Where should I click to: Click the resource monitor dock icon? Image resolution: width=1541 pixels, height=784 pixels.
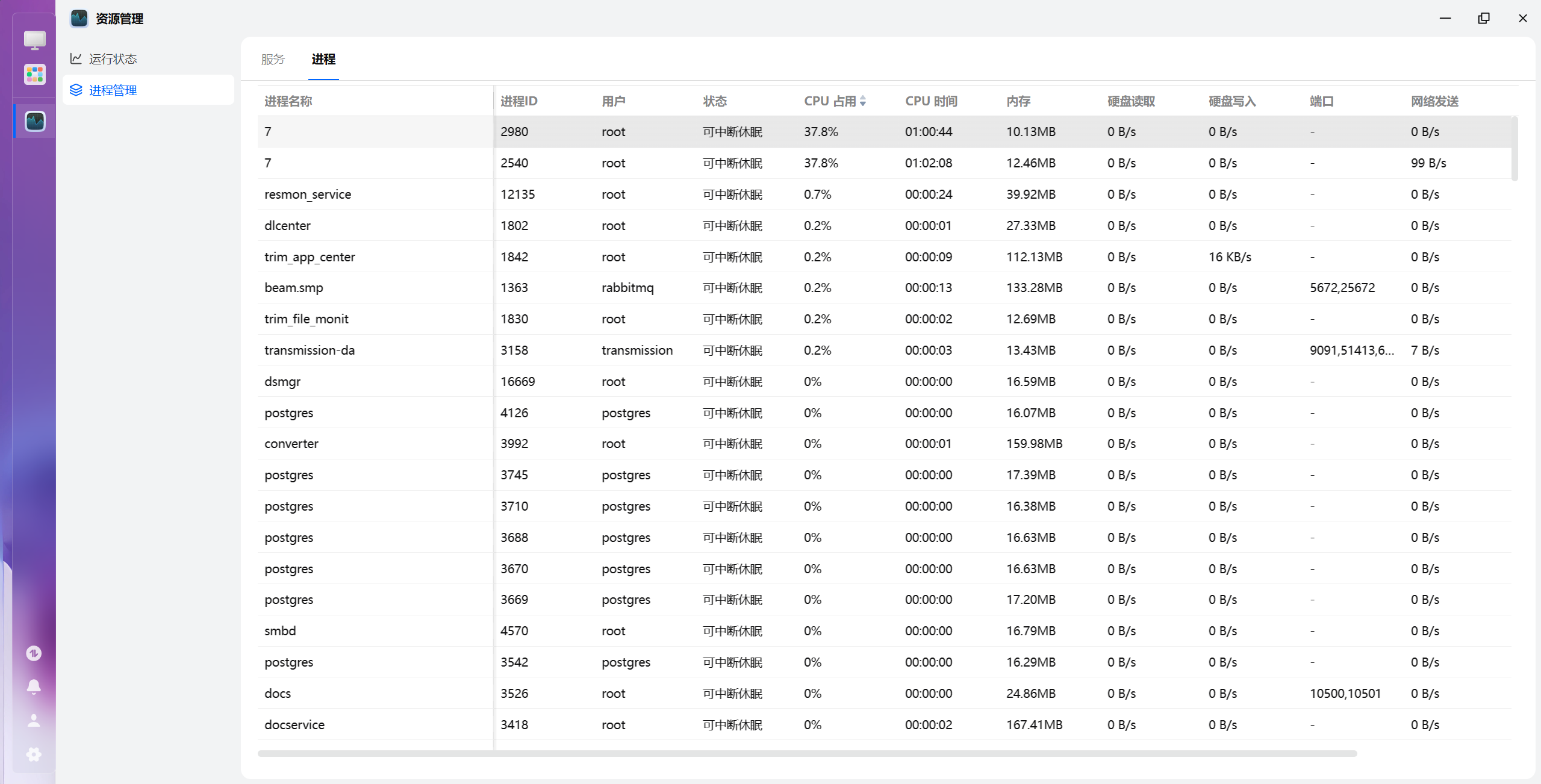pyautogui.click(x=35, y=122)
